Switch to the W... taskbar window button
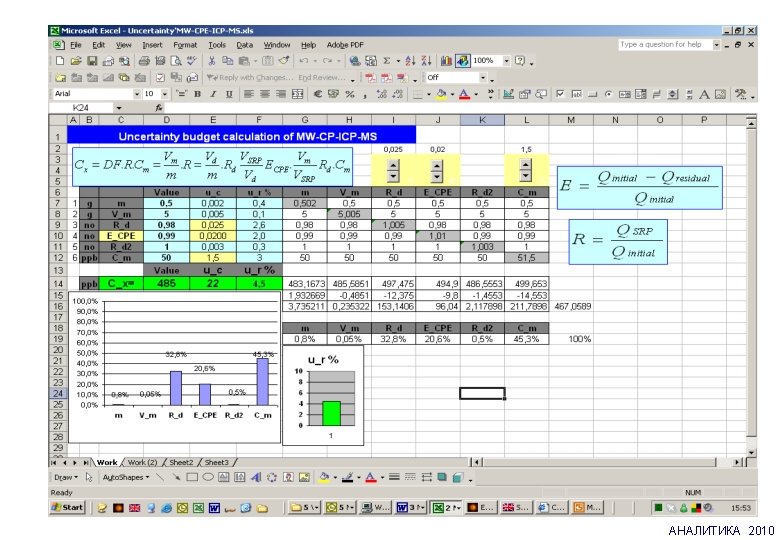780x540 pixels. coord(376,508)
